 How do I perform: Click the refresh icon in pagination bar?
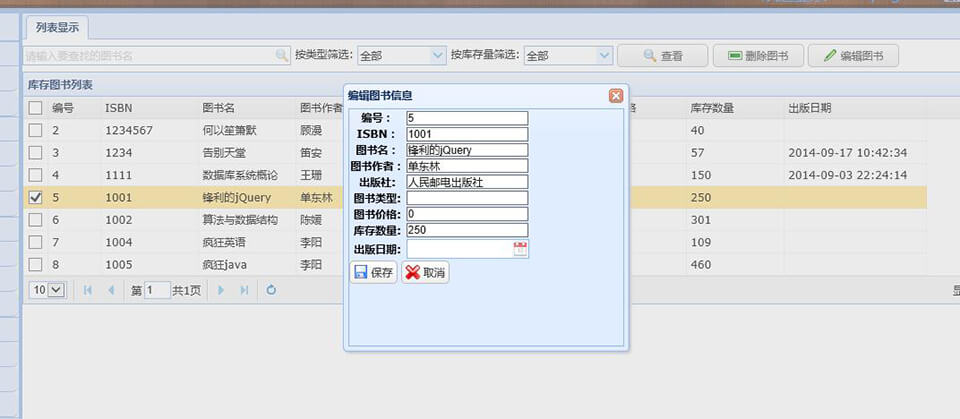pos(270,290)
